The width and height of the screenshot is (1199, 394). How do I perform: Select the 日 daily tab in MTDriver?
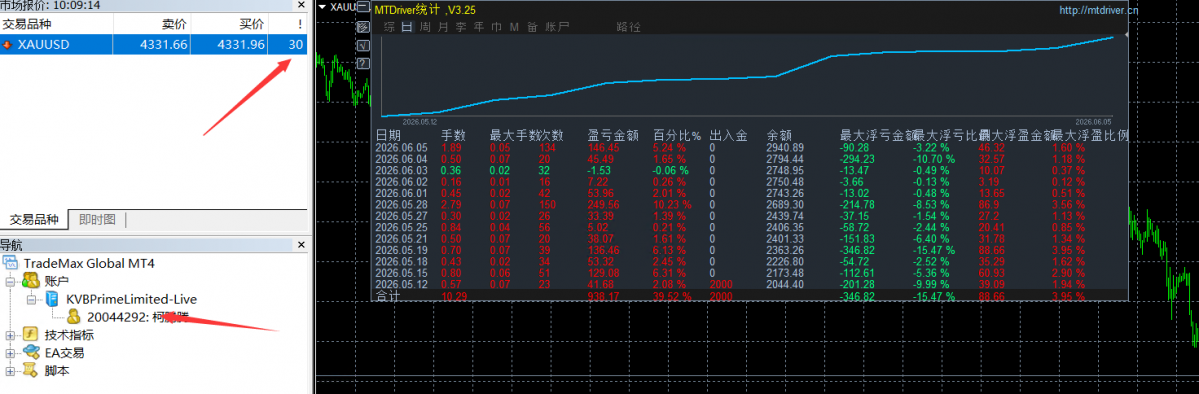coord(407,27)
